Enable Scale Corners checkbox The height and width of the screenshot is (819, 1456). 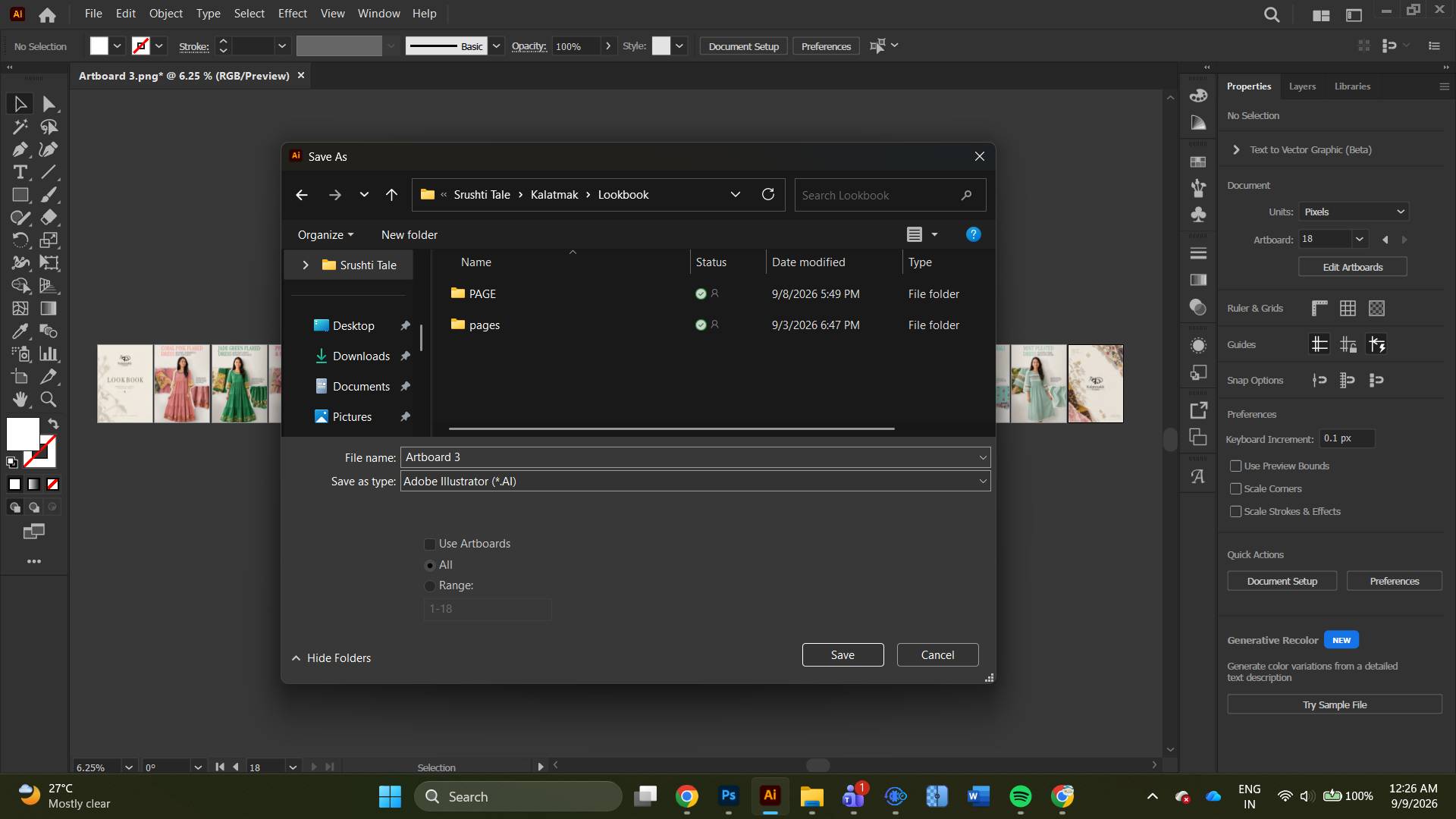click(1236, 489)
